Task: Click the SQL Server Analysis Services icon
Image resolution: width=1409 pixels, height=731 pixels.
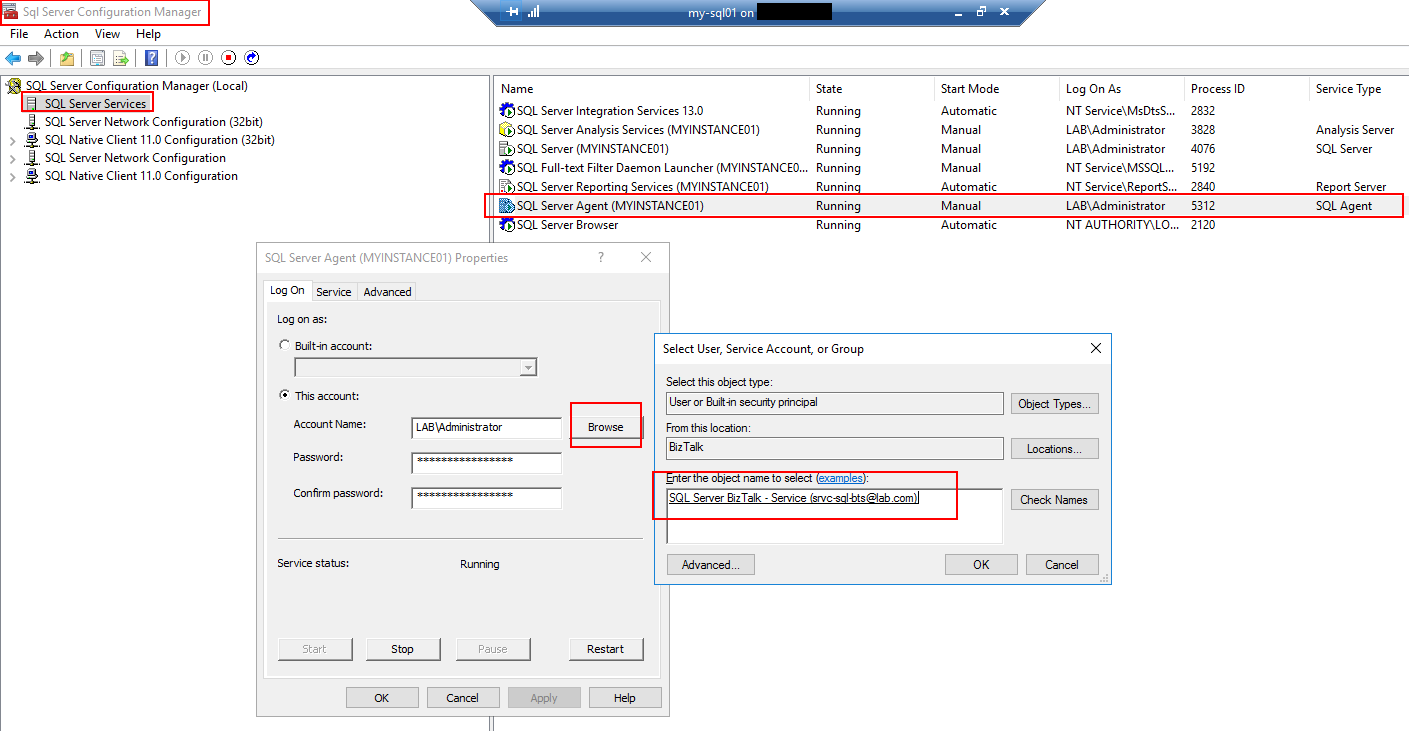Action: 507,130
